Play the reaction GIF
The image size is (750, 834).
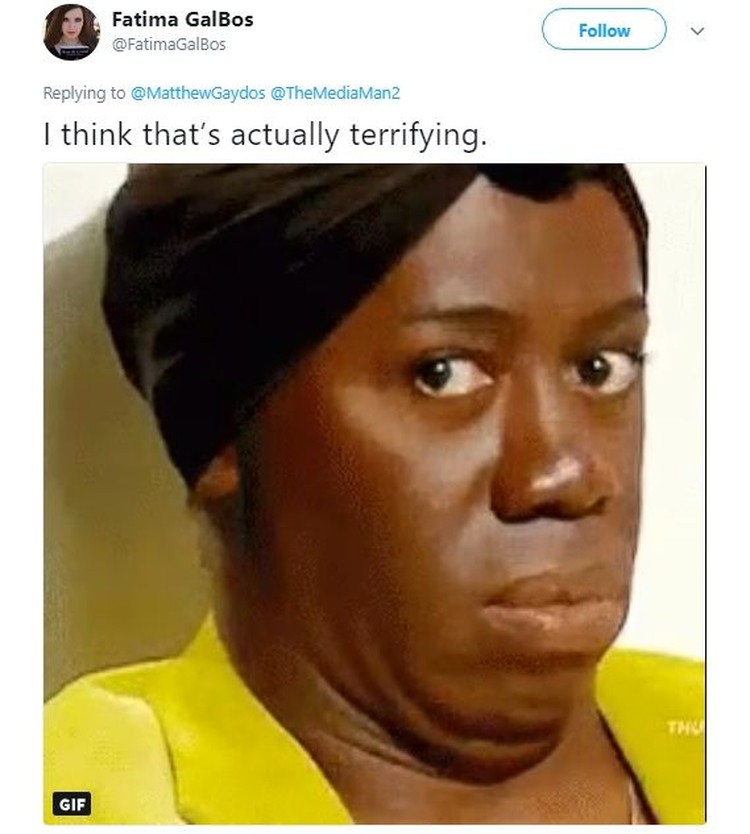coord(374,494)
